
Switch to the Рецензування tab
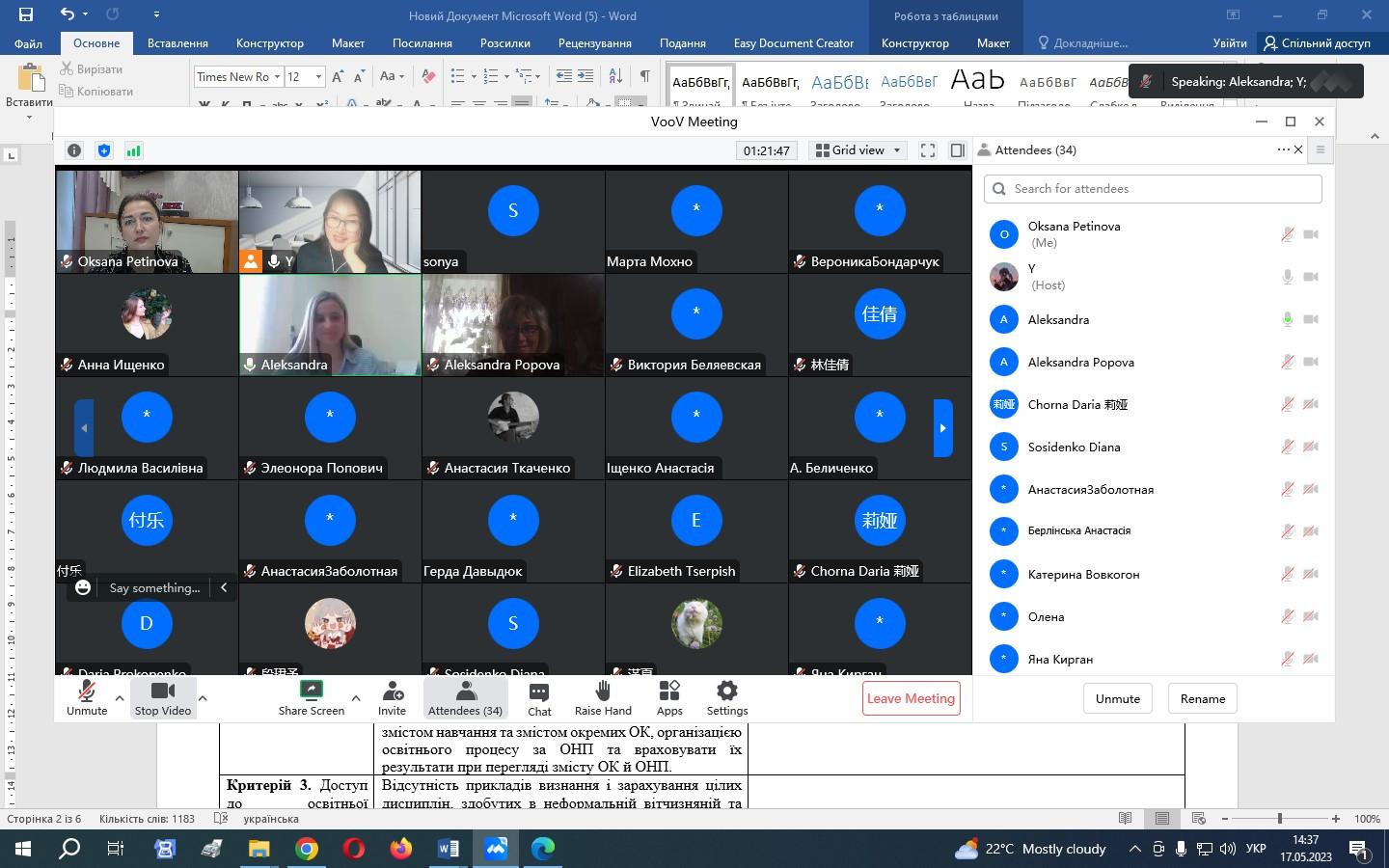pyautogui.click(x=595, y=43)
